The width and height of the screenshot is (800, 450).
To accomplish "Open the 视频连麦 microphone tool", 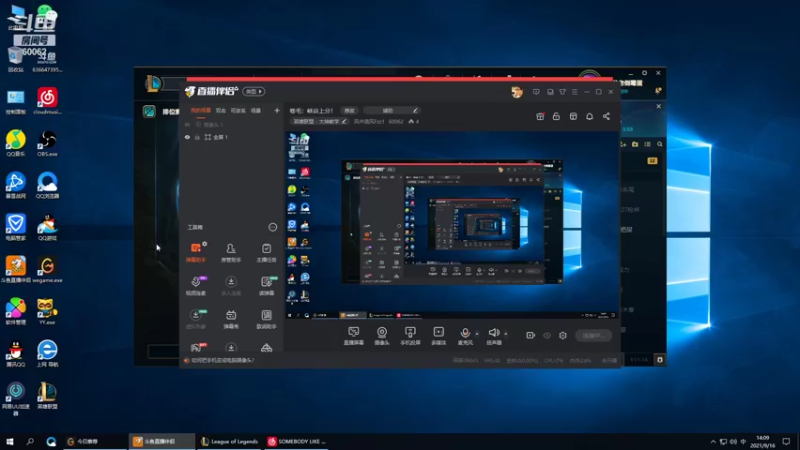I will coord(195,286).
